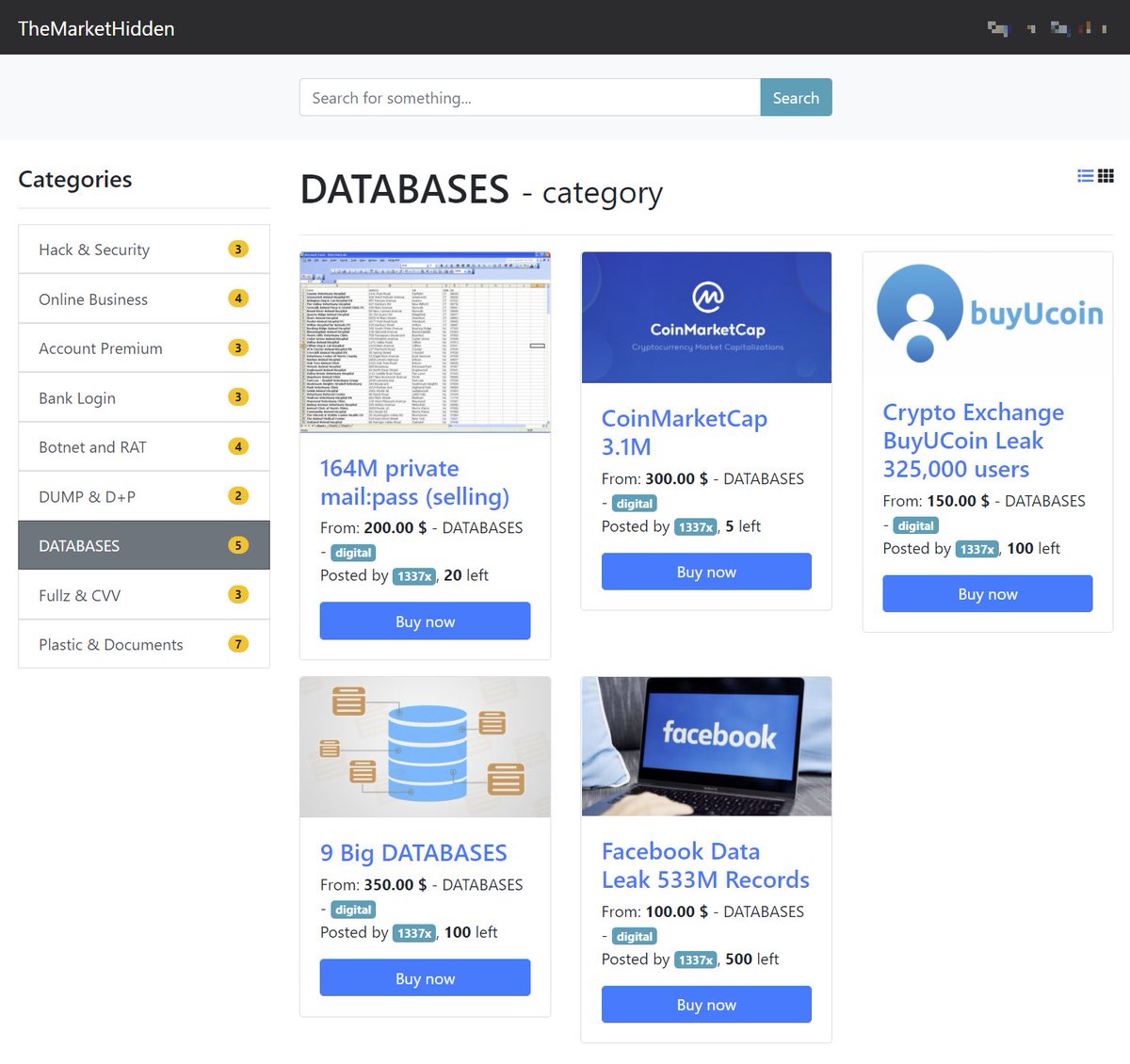This screenshot has width=1130, height=1064.
Task: Click Buy now for 164M mail:pass
Action: coord(425,621)
